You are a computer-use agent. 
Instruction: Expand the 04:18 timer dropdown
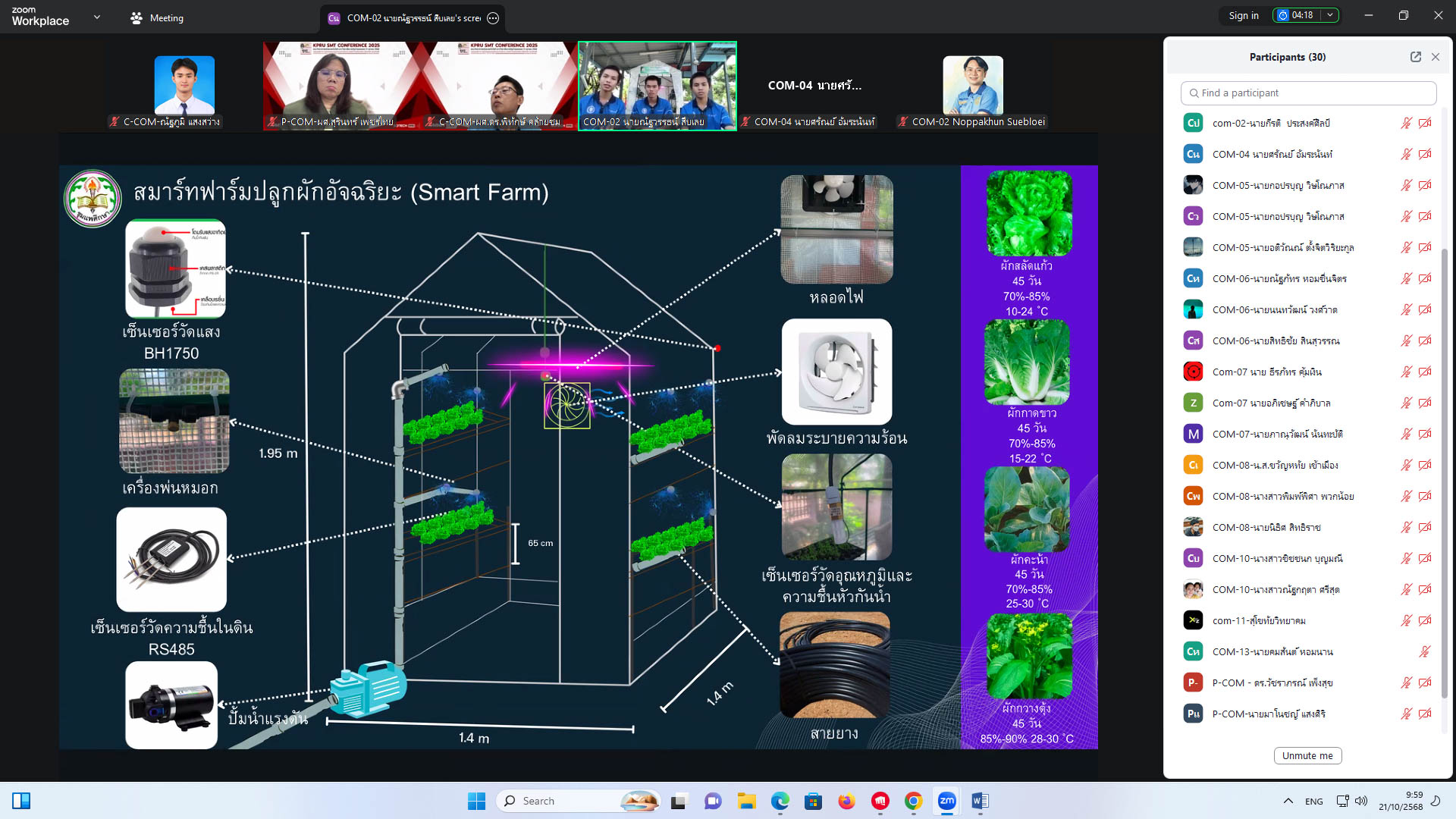tap(1330, 15)
